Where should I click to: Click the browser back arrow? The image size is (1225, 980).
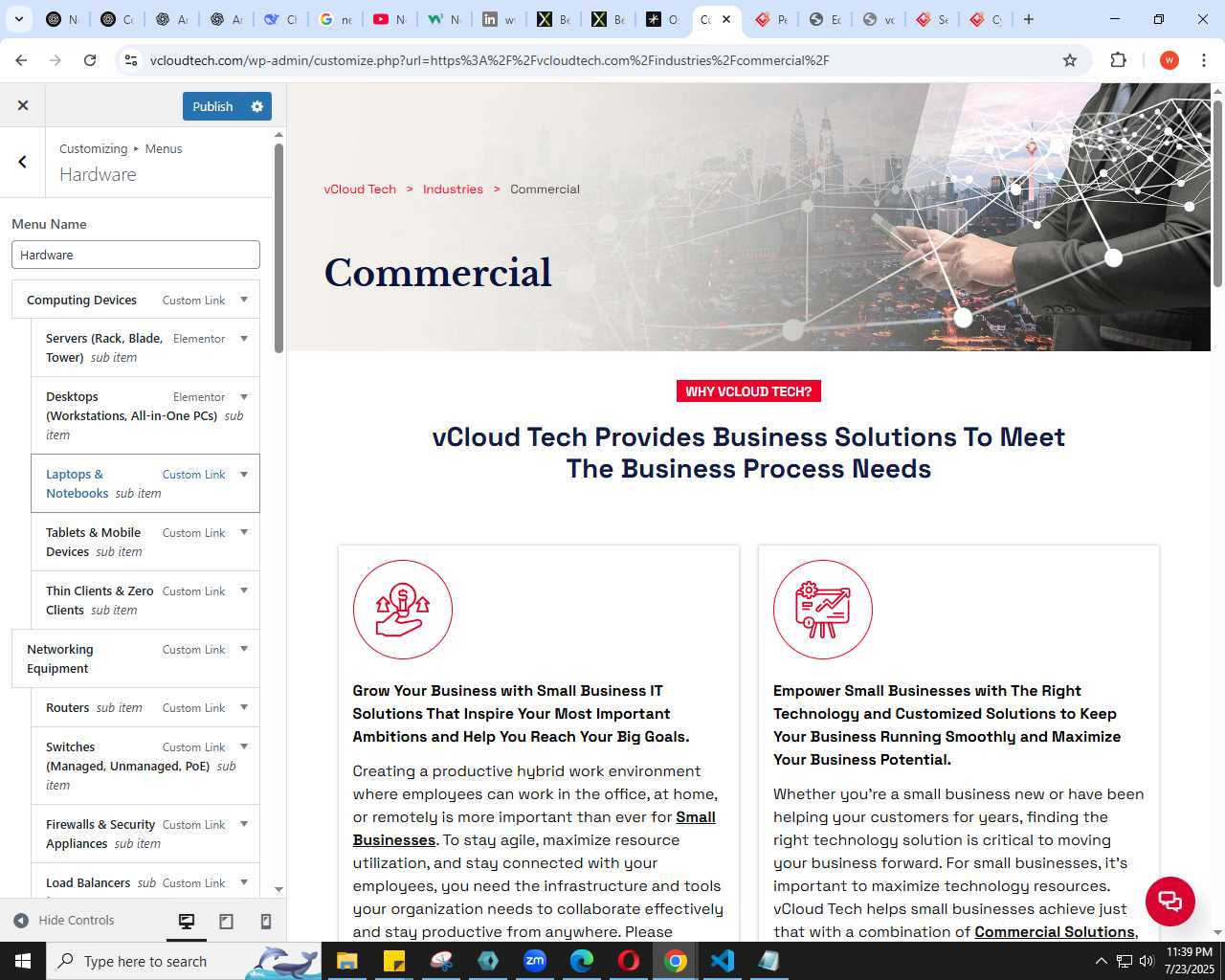[x=21, y=60]
